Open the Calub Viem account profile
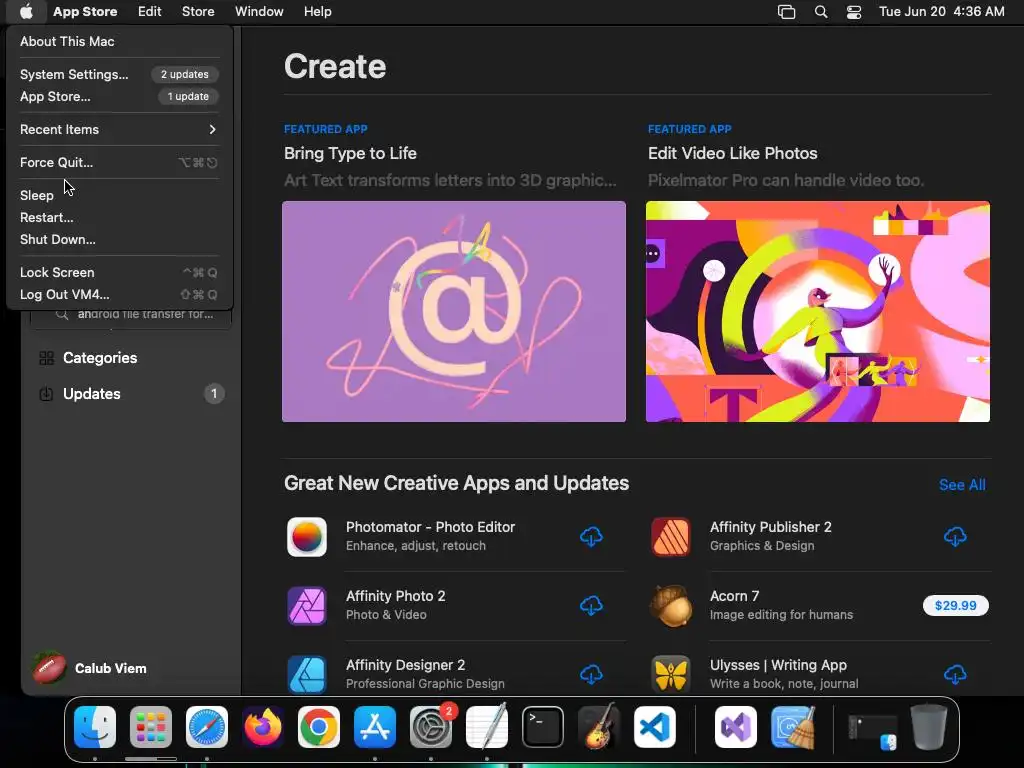1024x768 pixels. click(x=89, y=668)
